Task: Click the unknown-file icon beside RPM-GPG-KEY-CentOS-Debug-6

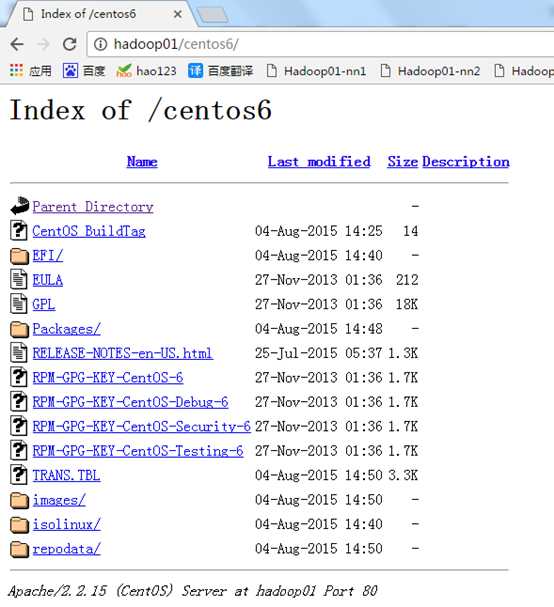Action: [19, 401]
